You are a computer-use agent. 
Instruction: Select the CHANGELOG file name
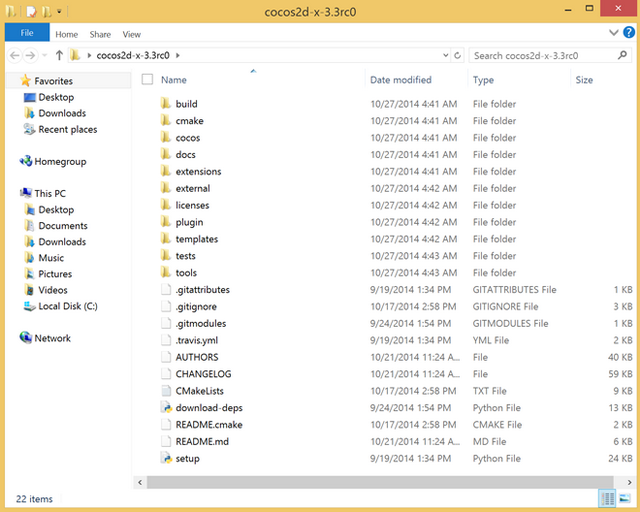click(x=203, y=374)
